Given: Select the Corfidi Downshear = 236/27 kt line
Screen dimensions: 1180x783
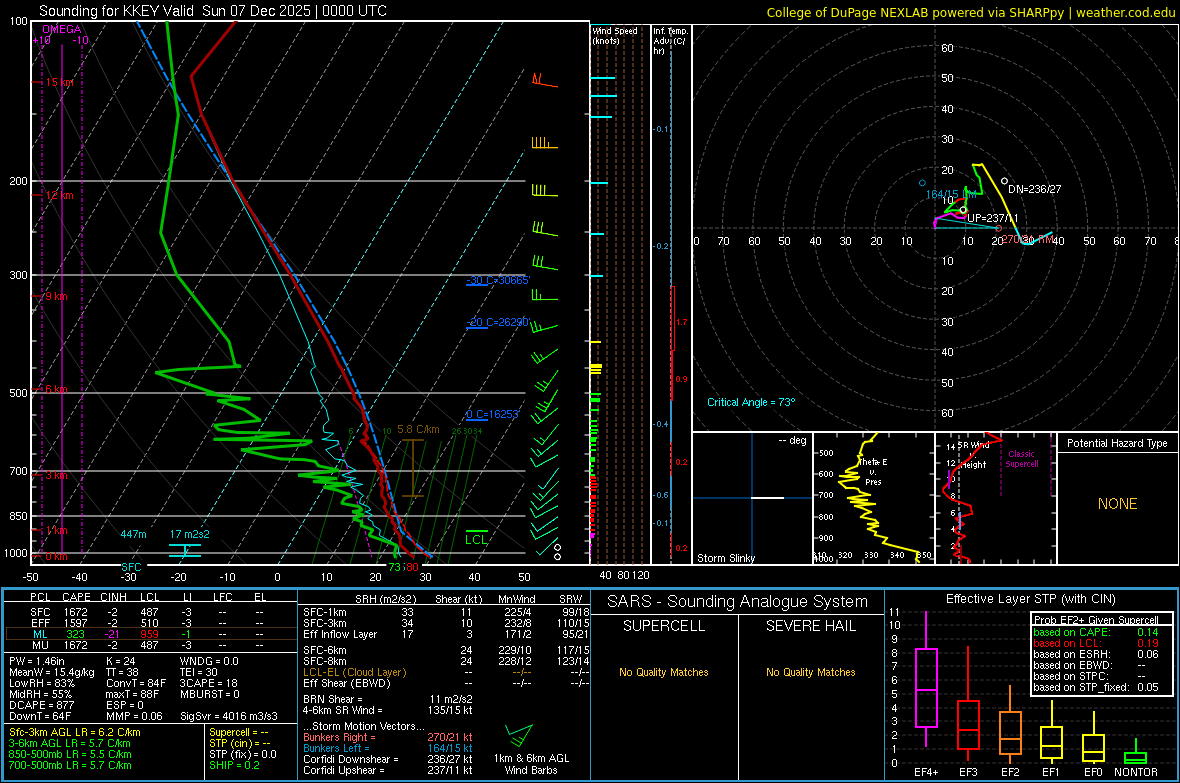Looking at the screenshot, I should coord(388,759).
